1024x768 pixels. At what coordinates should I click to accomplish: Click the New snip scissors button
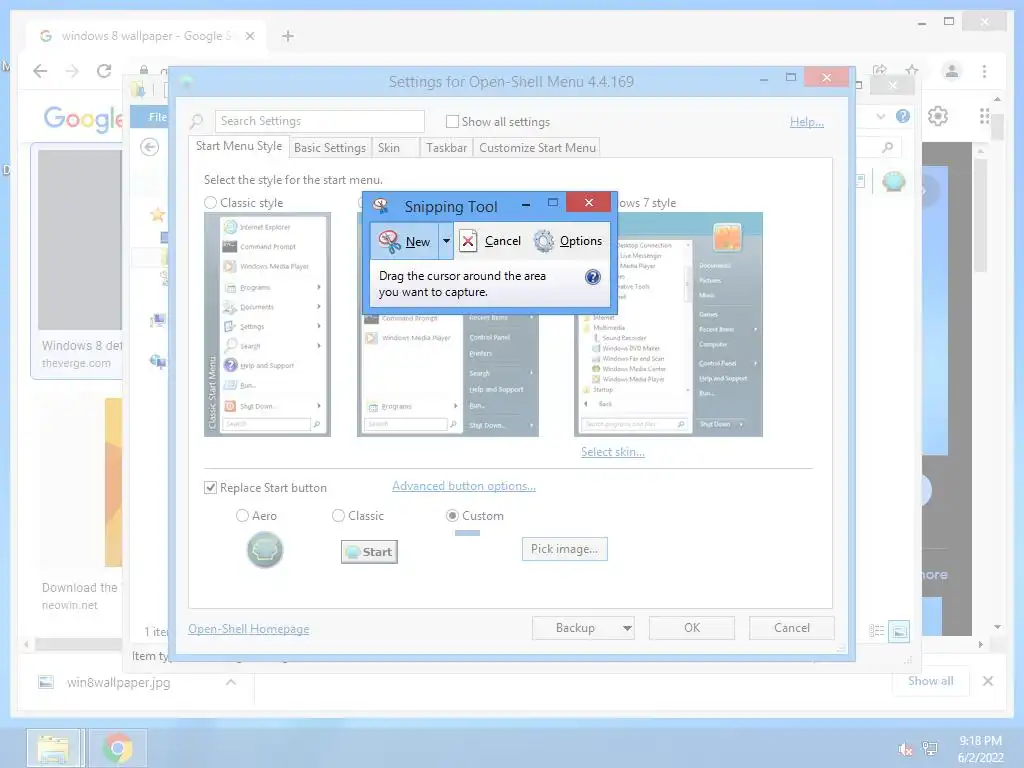tap(405, 242)
